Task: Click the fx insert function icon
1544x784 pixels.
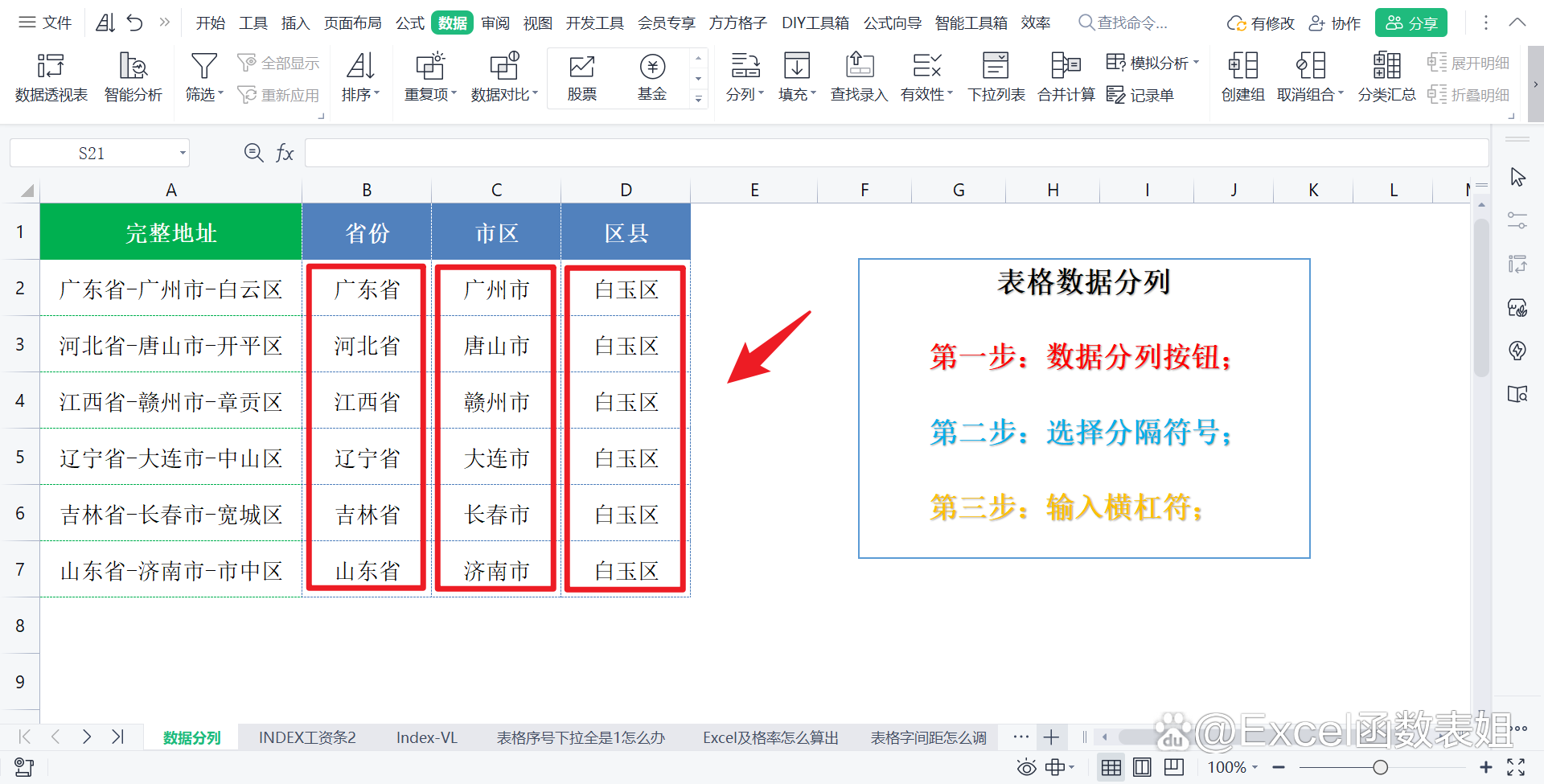Action: coord(285,153)
